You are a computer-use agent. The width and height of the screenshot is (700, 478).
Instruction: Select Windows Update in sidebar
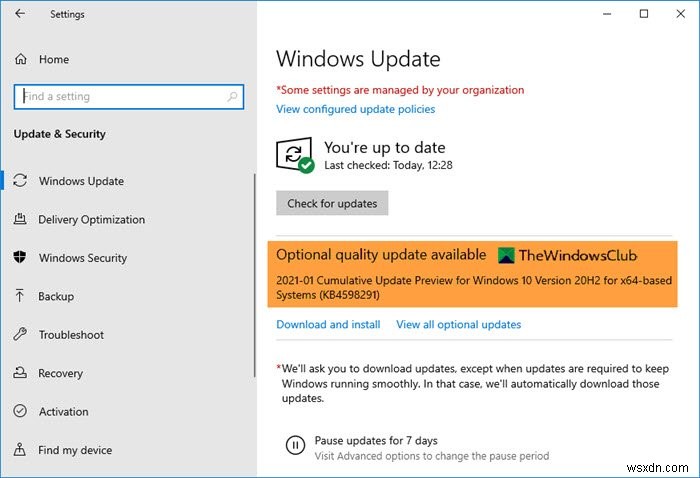tap(81, 181)
